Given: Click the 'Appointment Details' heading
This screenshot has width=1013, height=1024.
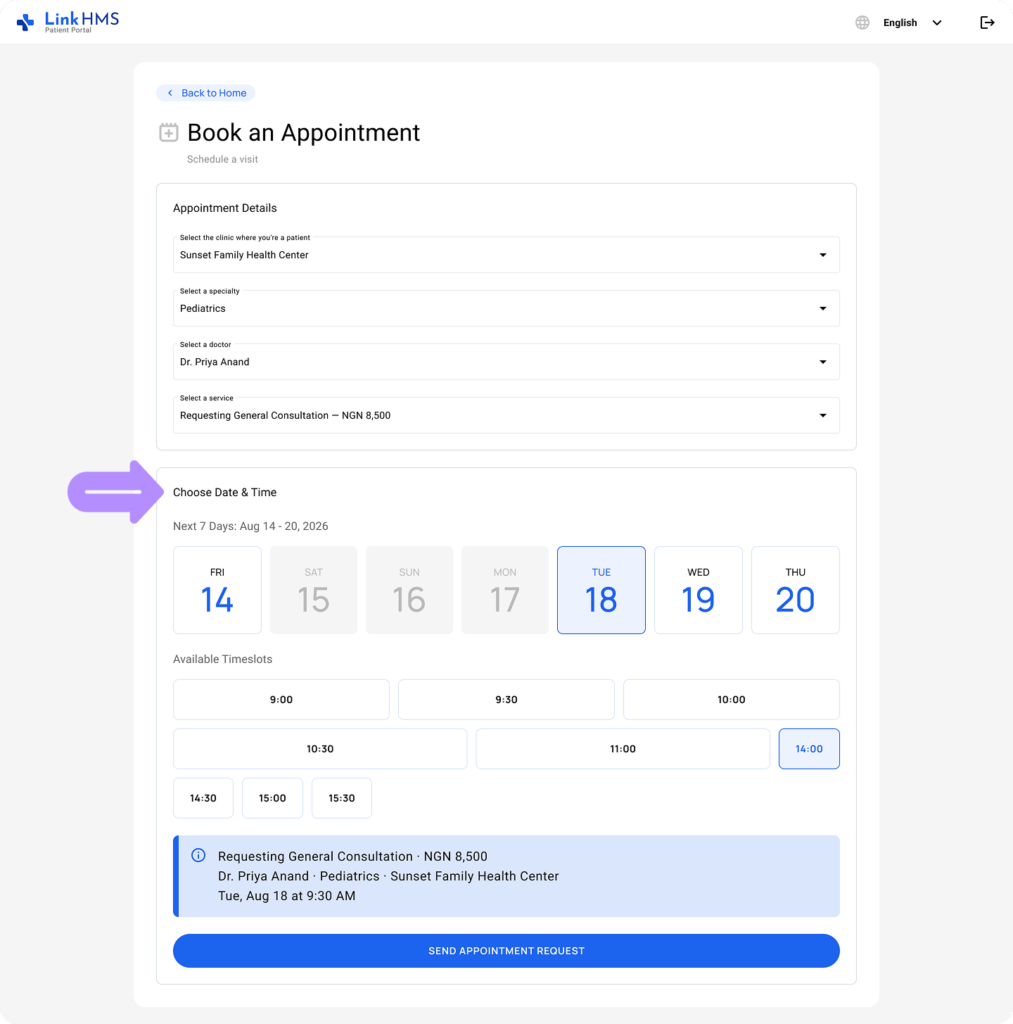Looking at the screenshot, I should click(225, 208).
